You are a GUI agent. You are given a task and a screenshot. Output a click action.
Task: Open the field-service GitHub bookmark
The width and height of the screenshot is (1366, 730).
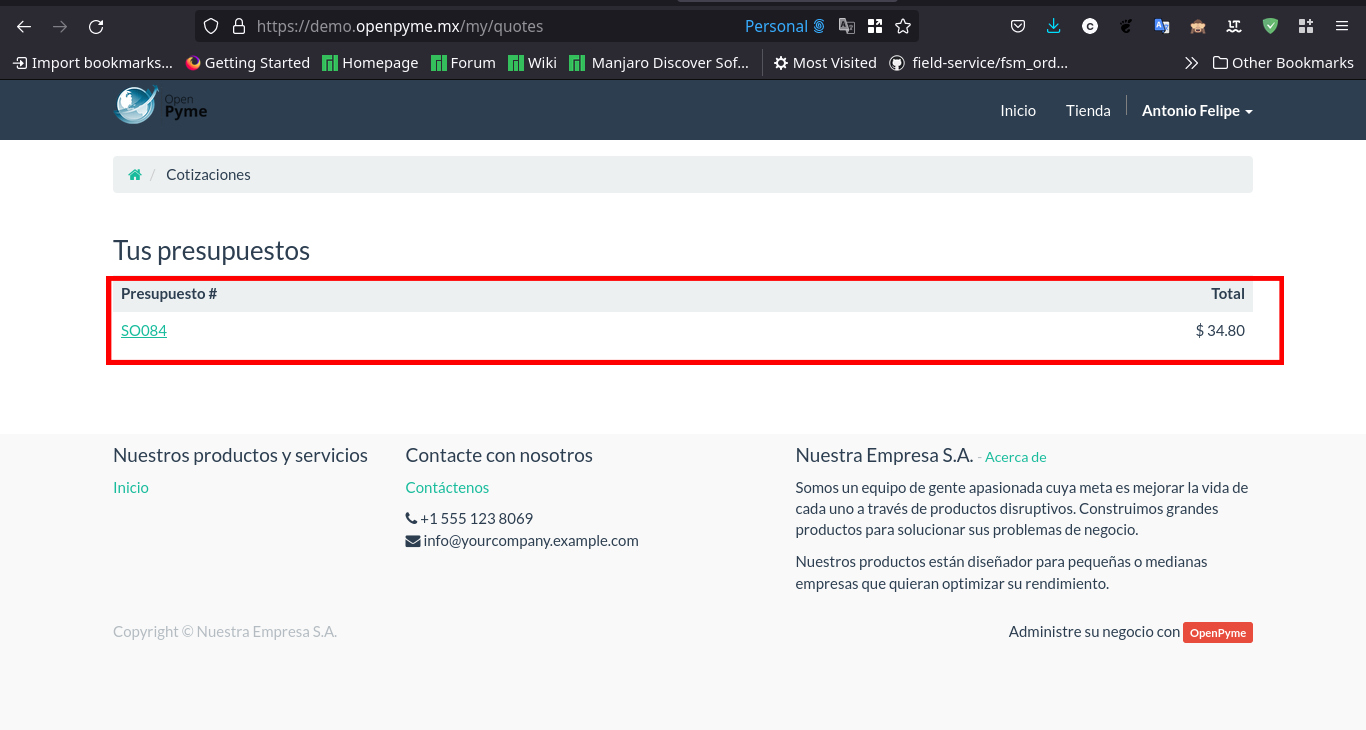[979, 63]
